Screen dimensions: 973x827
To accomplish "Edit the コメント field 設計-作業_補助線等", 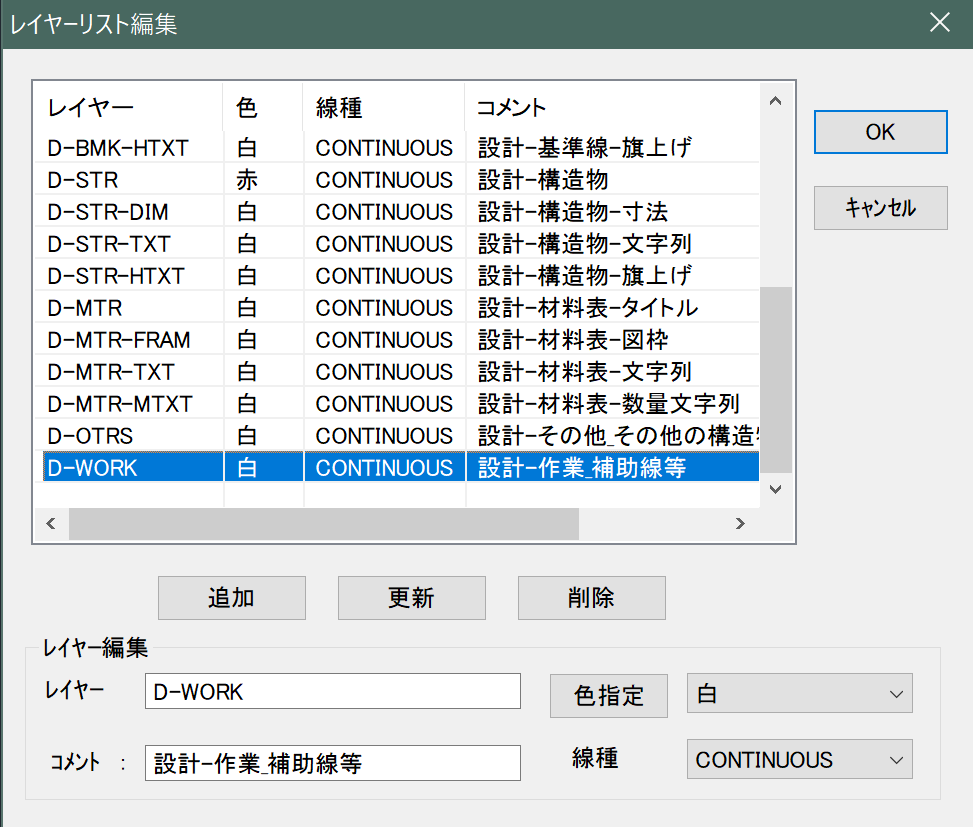I will 333,763.
